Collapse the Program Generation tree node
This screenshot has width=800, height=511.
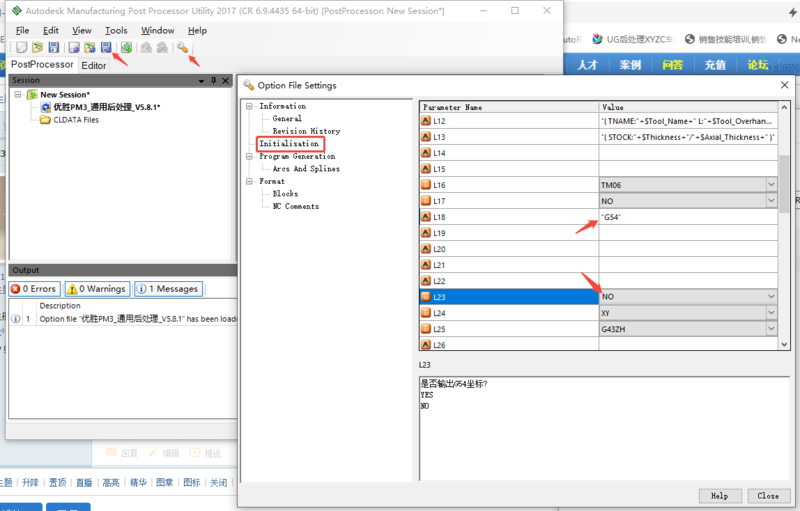248,156
